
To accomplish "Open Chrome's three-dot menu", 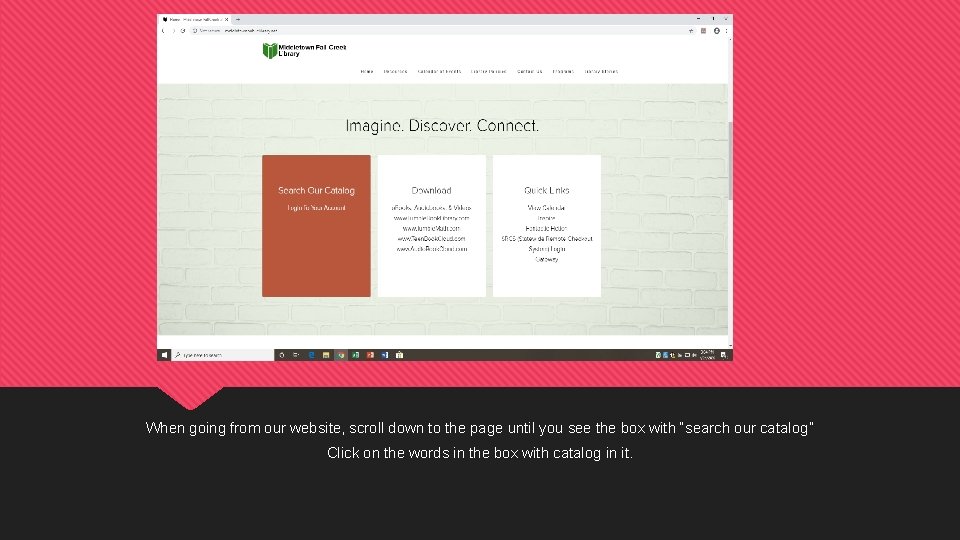I will point(726,31).
